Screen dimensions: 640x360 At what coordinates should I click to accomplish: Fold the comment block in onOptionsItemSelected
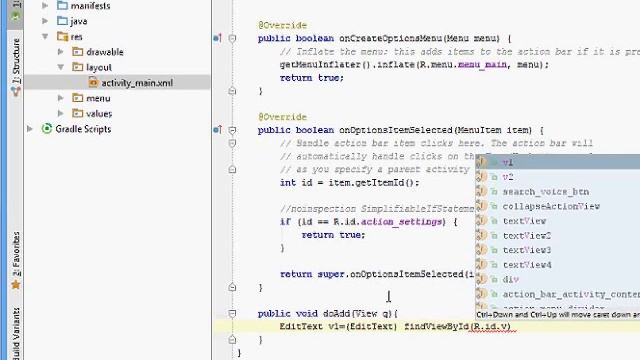point(232,143)
